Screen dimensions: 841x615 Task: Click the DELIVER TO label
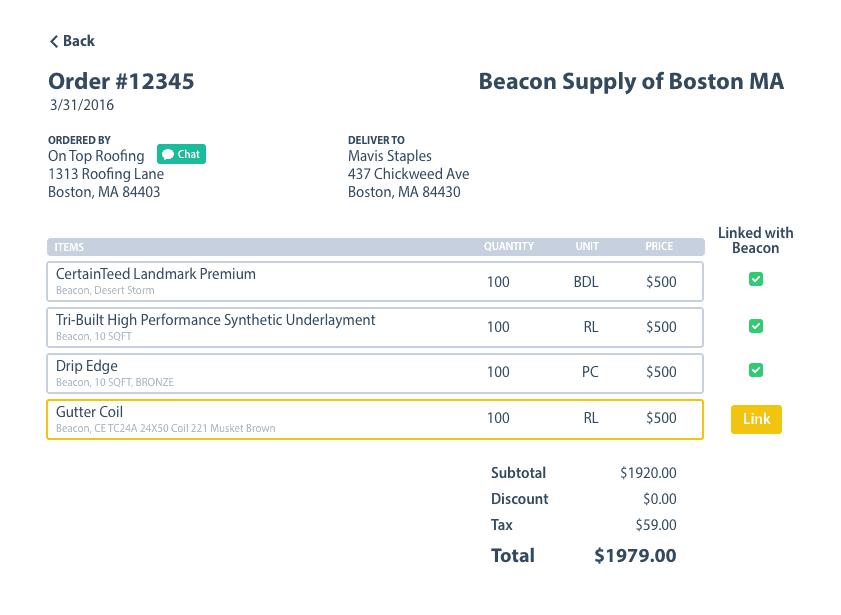[x=377, y=140]
